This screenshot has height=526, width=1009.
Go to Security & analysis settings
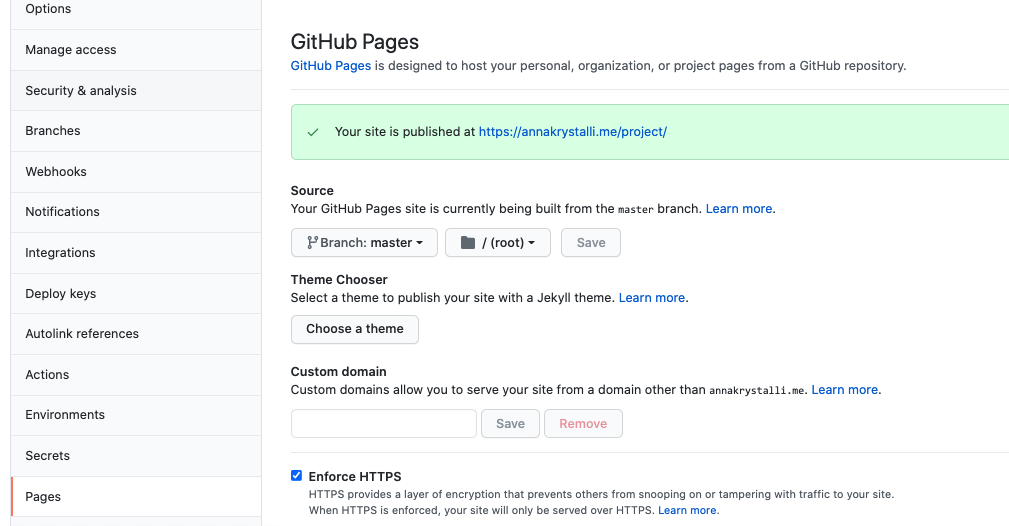(x=136, y=91)
